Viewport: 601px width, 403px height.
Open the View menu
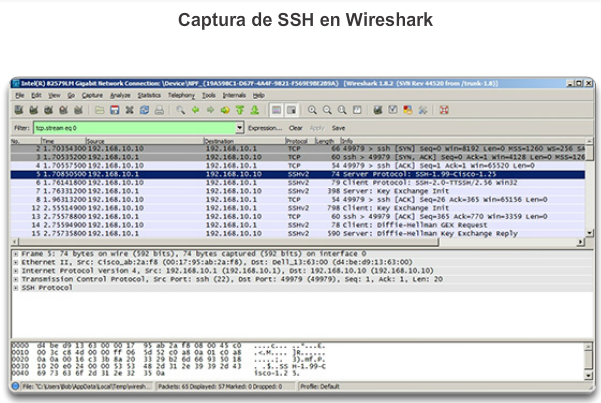point(54,95)
